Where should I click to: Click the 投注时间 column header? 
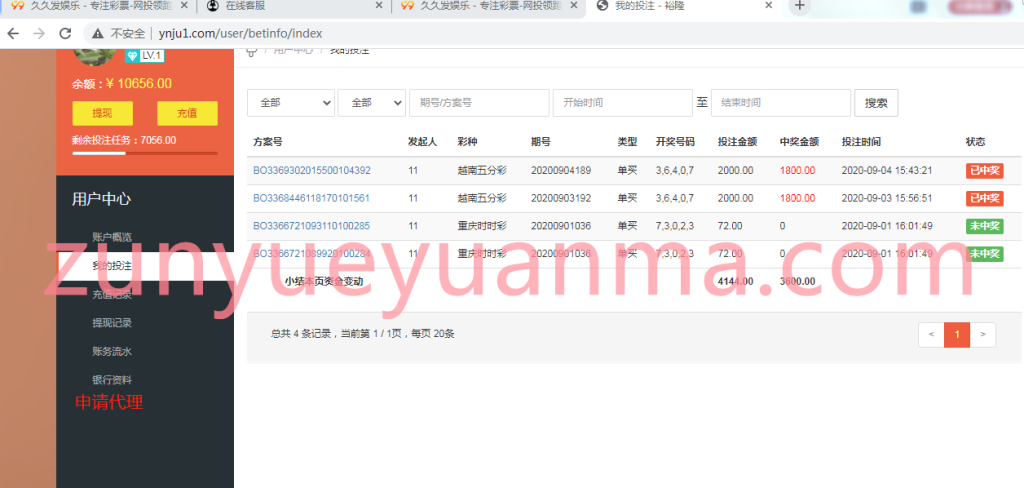click(861, 142)
